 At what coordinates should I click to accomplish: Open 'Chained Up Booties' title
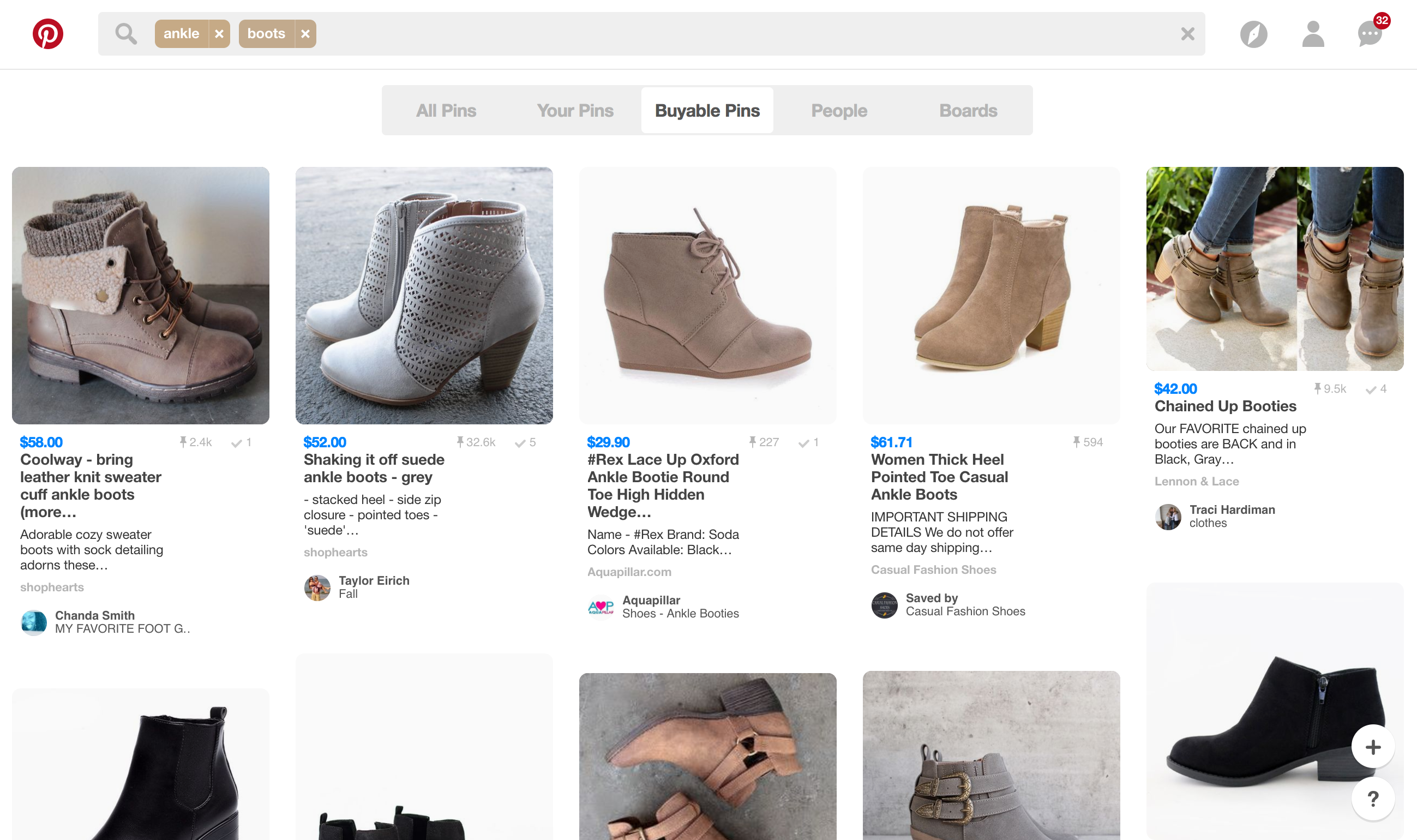1225,406
